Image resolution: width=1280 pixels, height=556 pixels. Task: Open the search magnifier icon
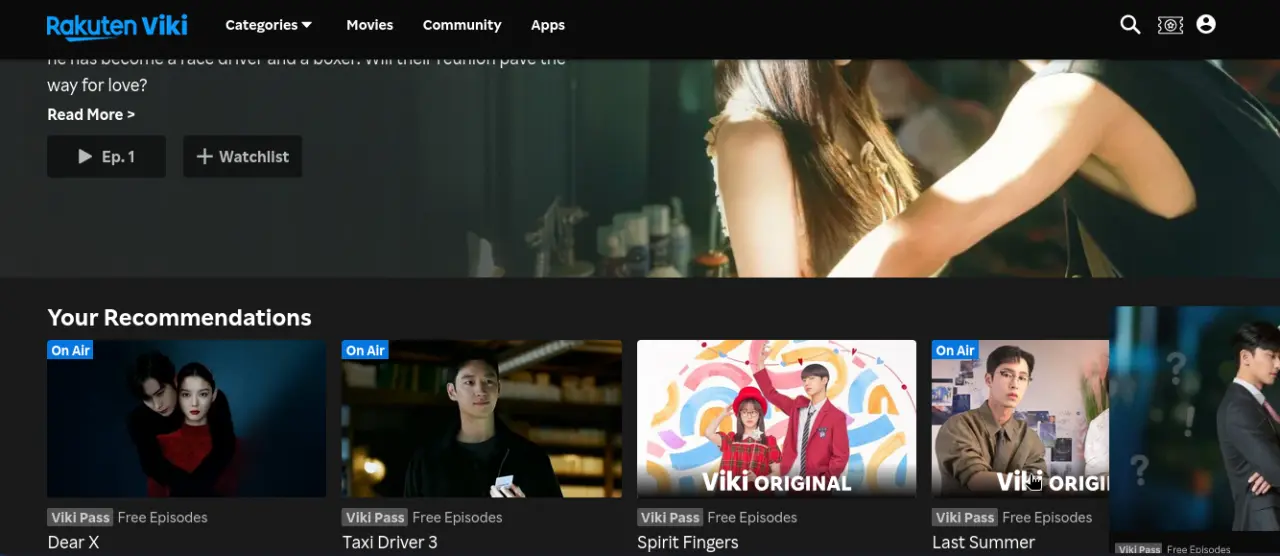pyautogui.click(x=1130, y=25)
